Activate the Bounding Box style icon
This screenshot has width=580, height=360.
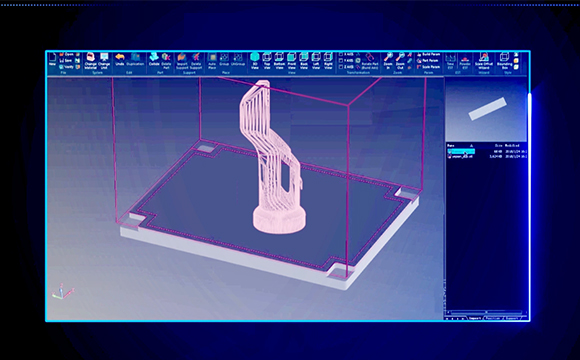click(x=504, y=61)
